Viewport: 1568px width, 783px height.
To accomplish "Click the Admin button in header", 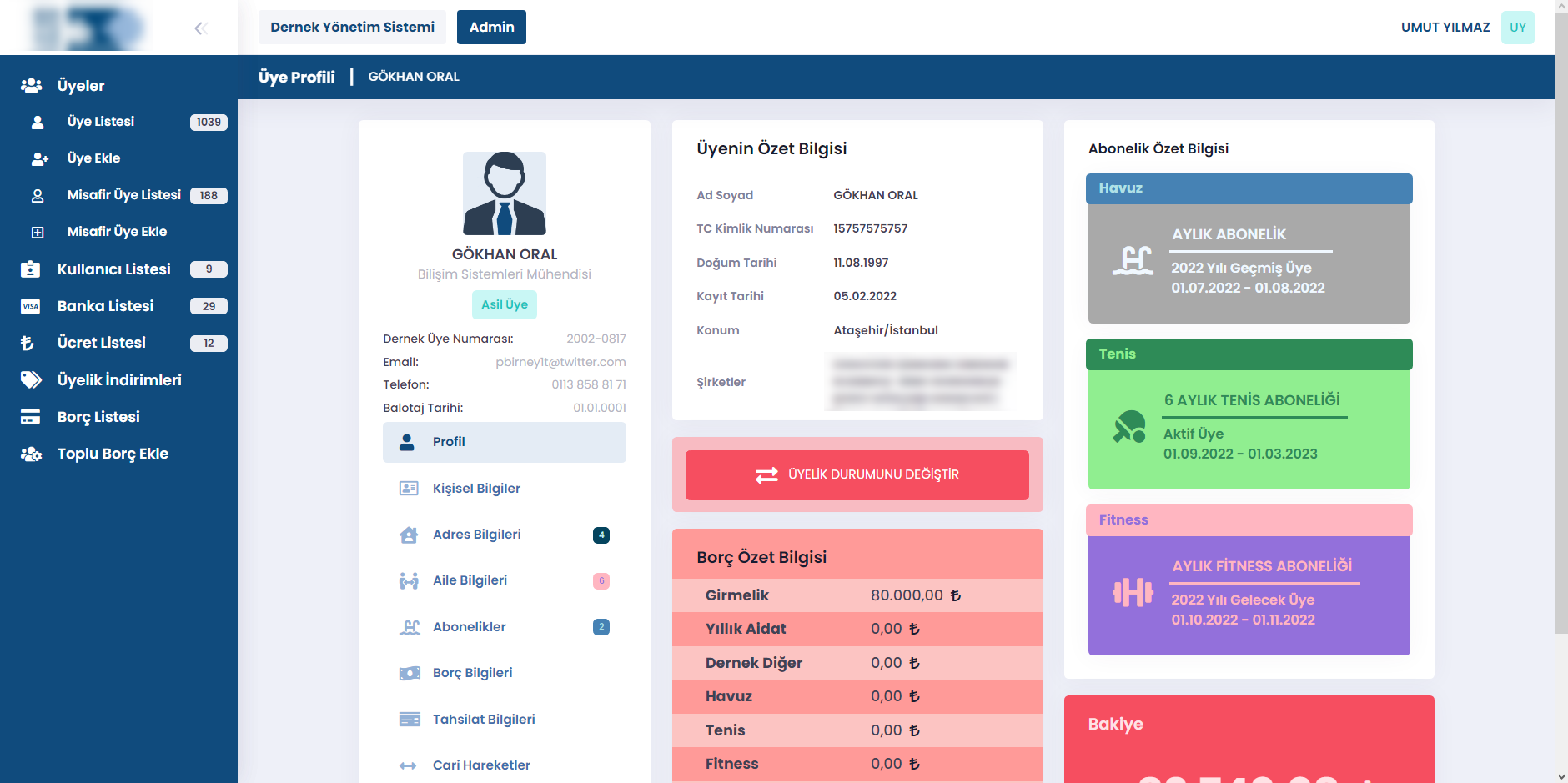I will pos(491,28).
